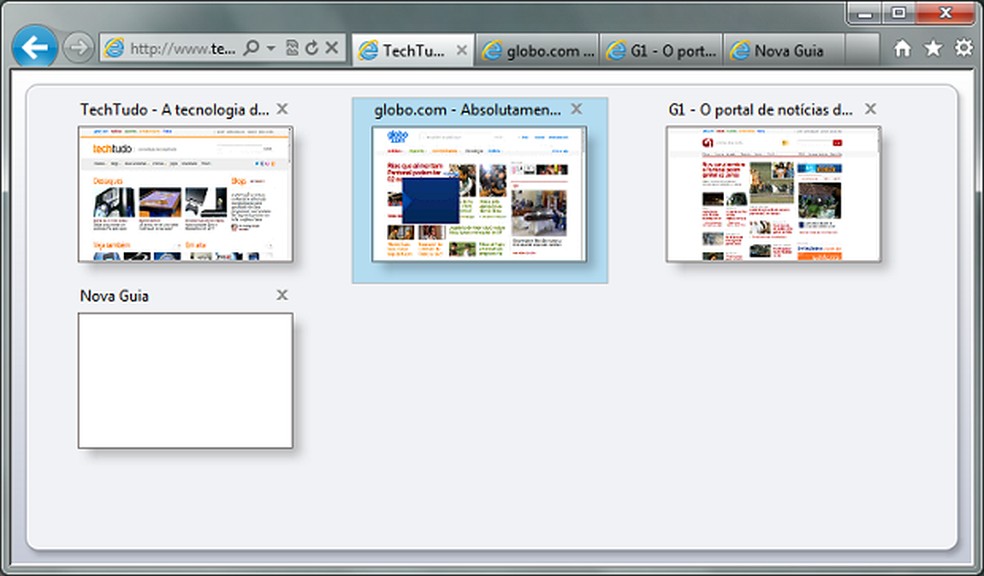Go back with the blue Back arrow
The height and width of the screenshot is (576, 984).
click(35, 46)
